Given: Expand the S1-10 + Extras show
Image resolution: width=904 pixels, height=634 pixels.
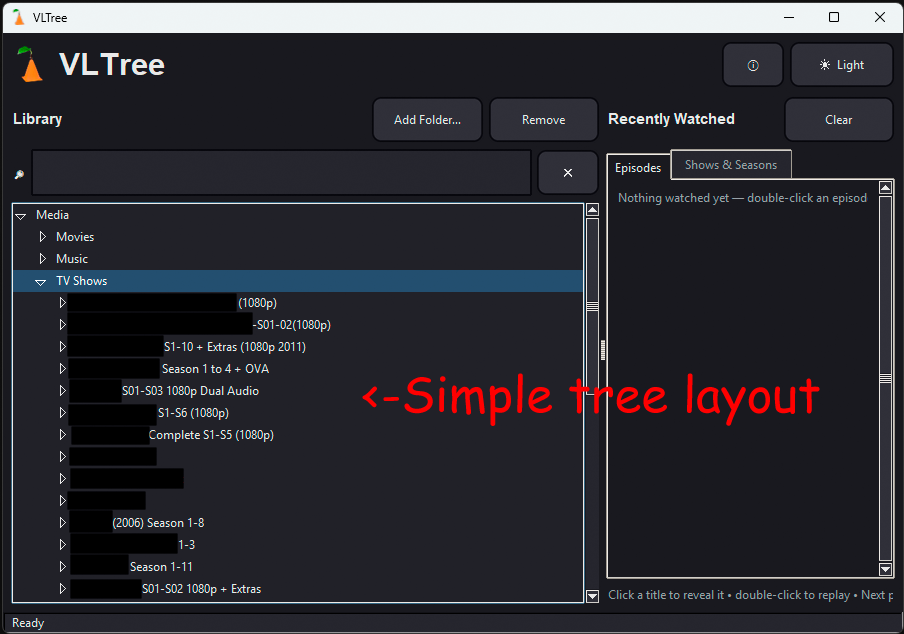Looking at the screenshot, I should (62, 346).
